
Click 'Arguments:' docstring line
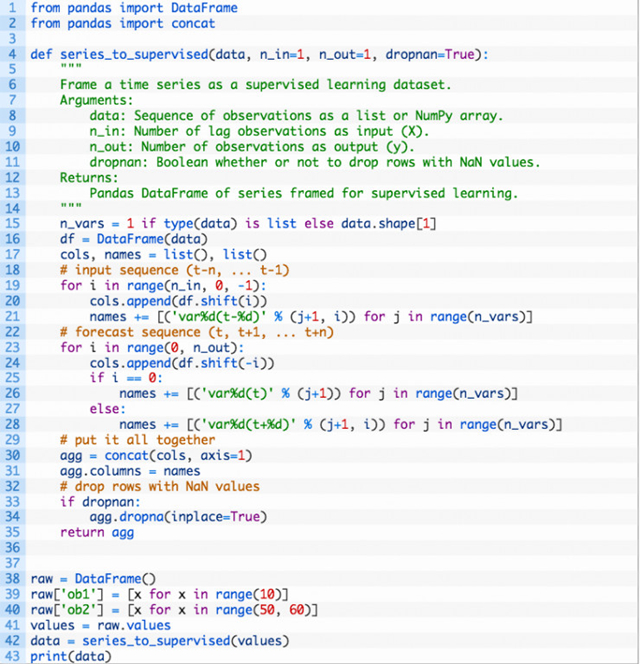coord(96,100)
